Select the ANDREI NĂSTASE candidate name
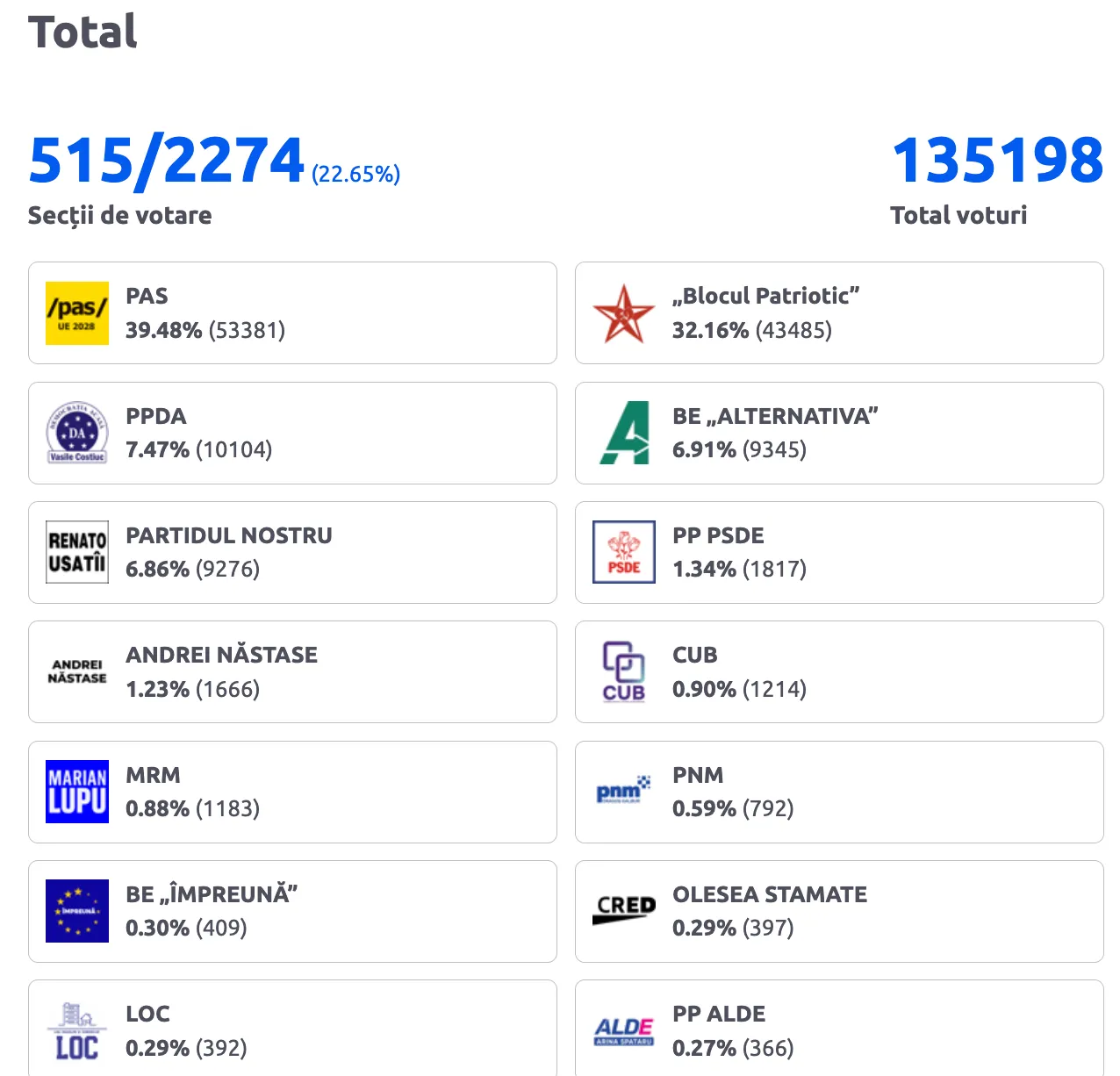This screenshot has height=1076, width=1120. point(222,655)
